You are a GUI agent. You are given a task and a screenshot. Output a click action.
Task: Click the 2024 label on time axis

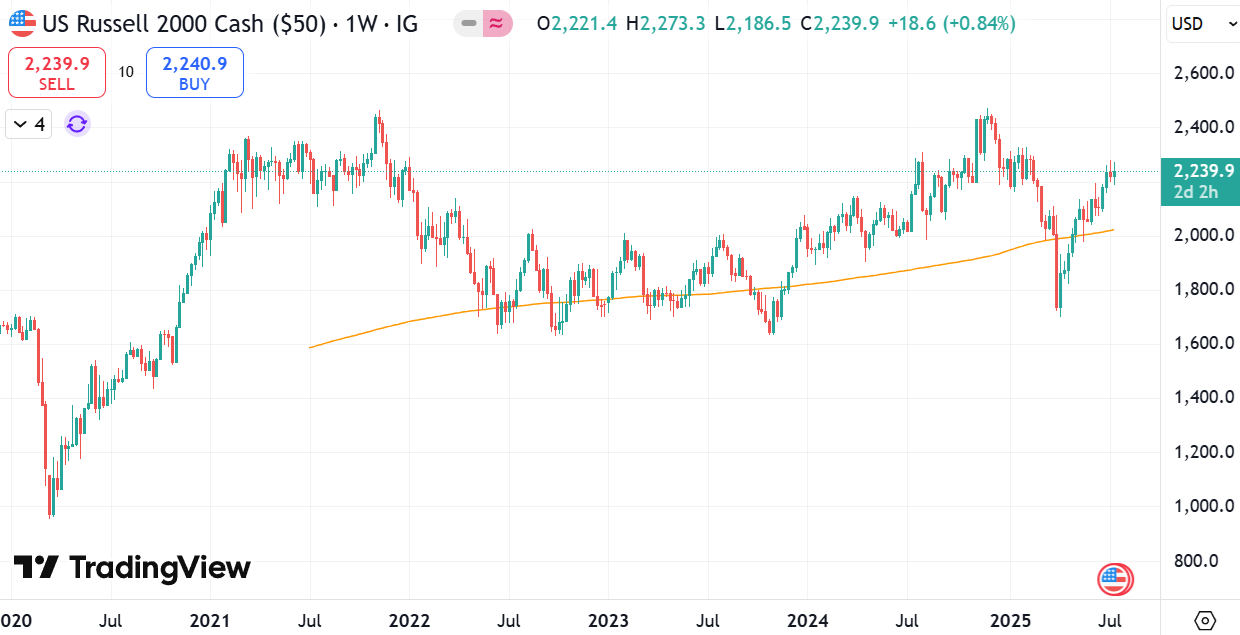[808, 621]
